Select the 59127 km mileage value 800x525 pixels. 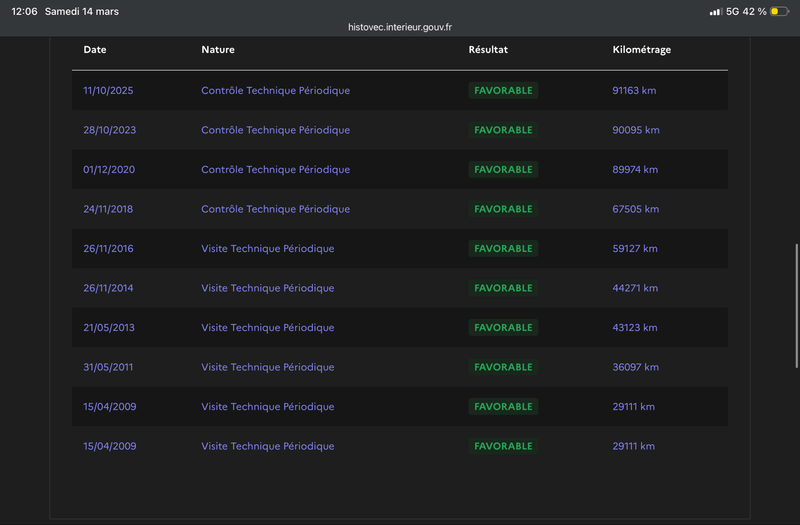tap(635, 249)
